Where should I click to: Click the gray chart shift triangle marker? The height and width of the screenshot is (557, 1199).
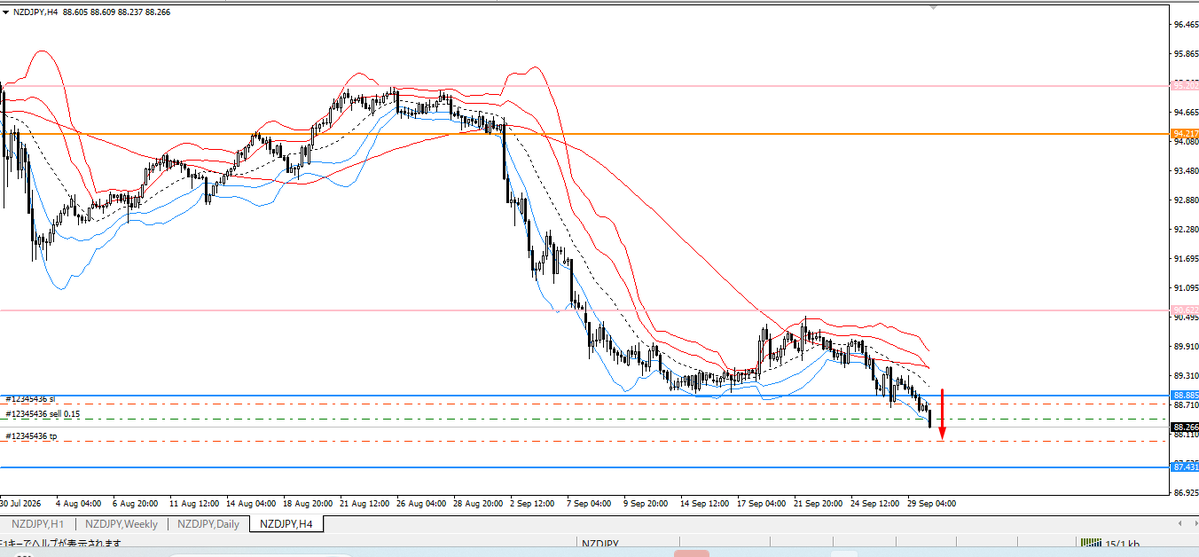933,8
